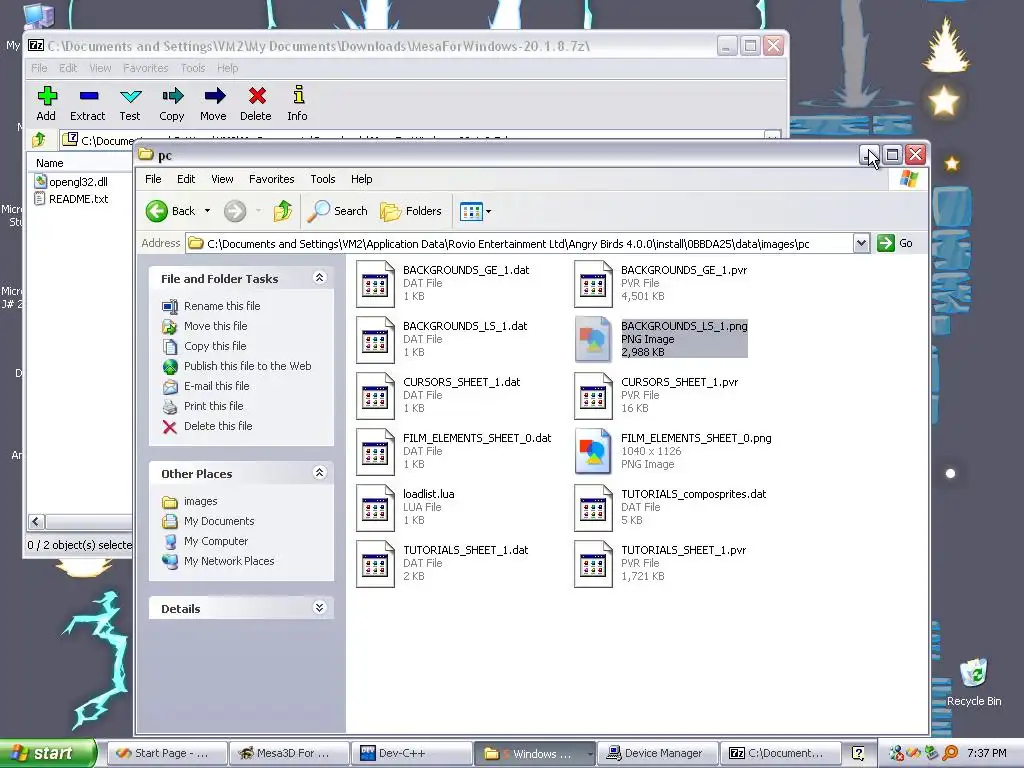This screenshot has width=1024, height=768.
Task: Click the Go button beside address bar
Action: [x=895, y=243]
